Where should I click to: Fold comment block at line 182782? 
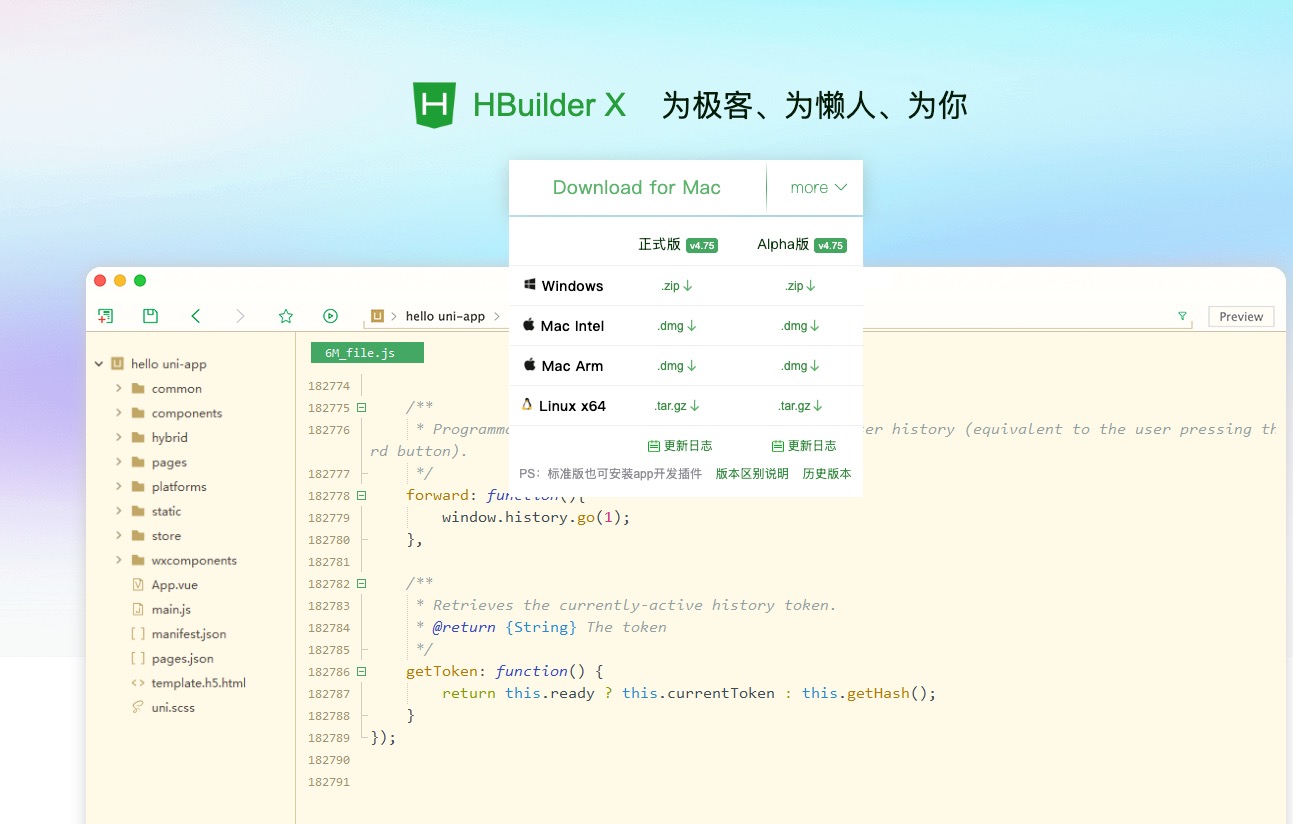click(361, 584)
